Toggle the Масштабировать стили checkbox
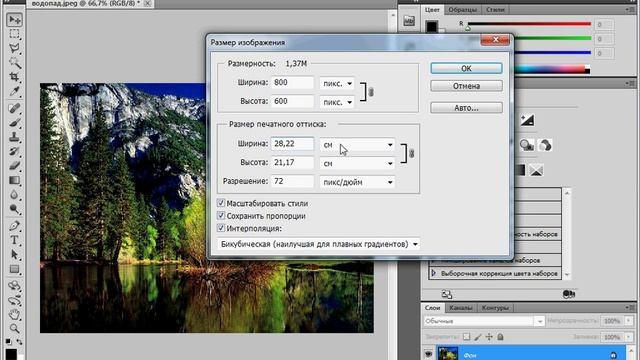The width and height of the screenshot is (640, 360). [x=221, y=203]
